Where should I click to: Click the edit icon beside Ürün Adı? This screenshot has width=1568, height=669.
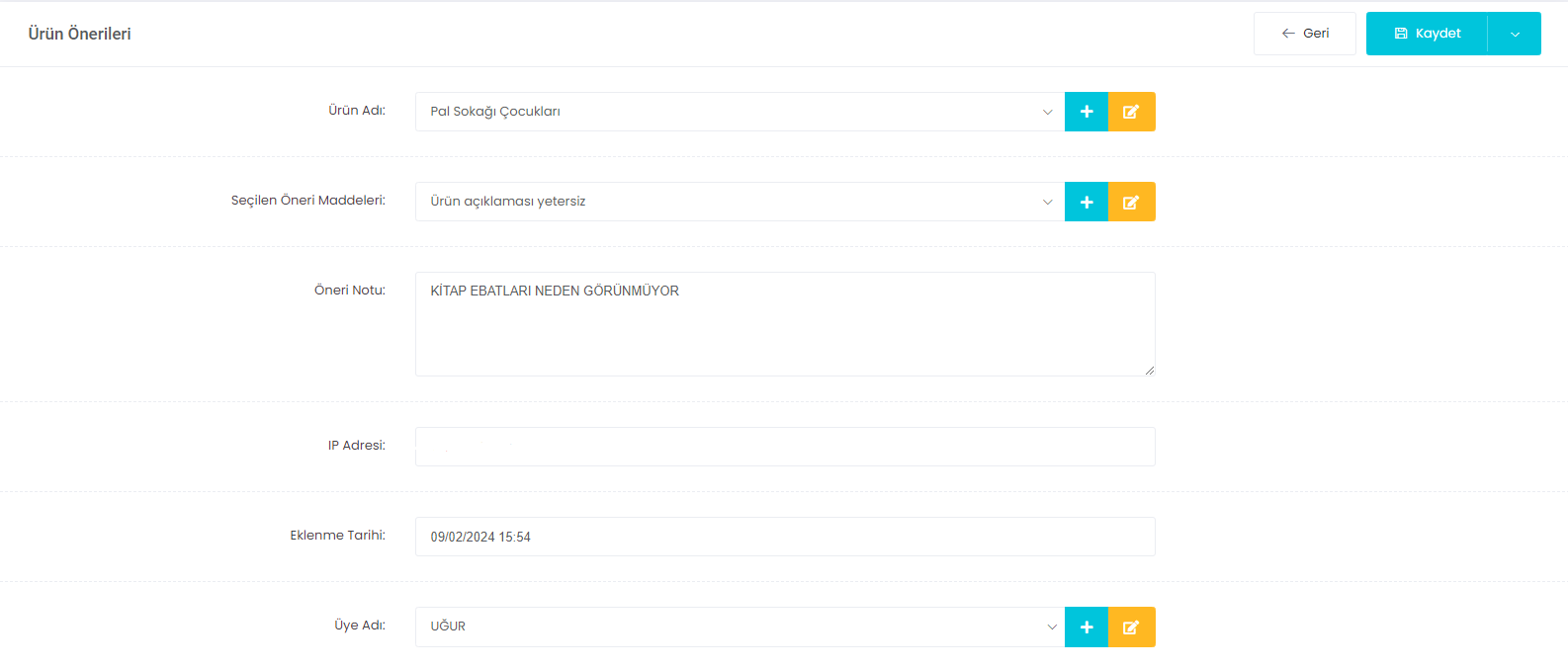[1132, 112]
